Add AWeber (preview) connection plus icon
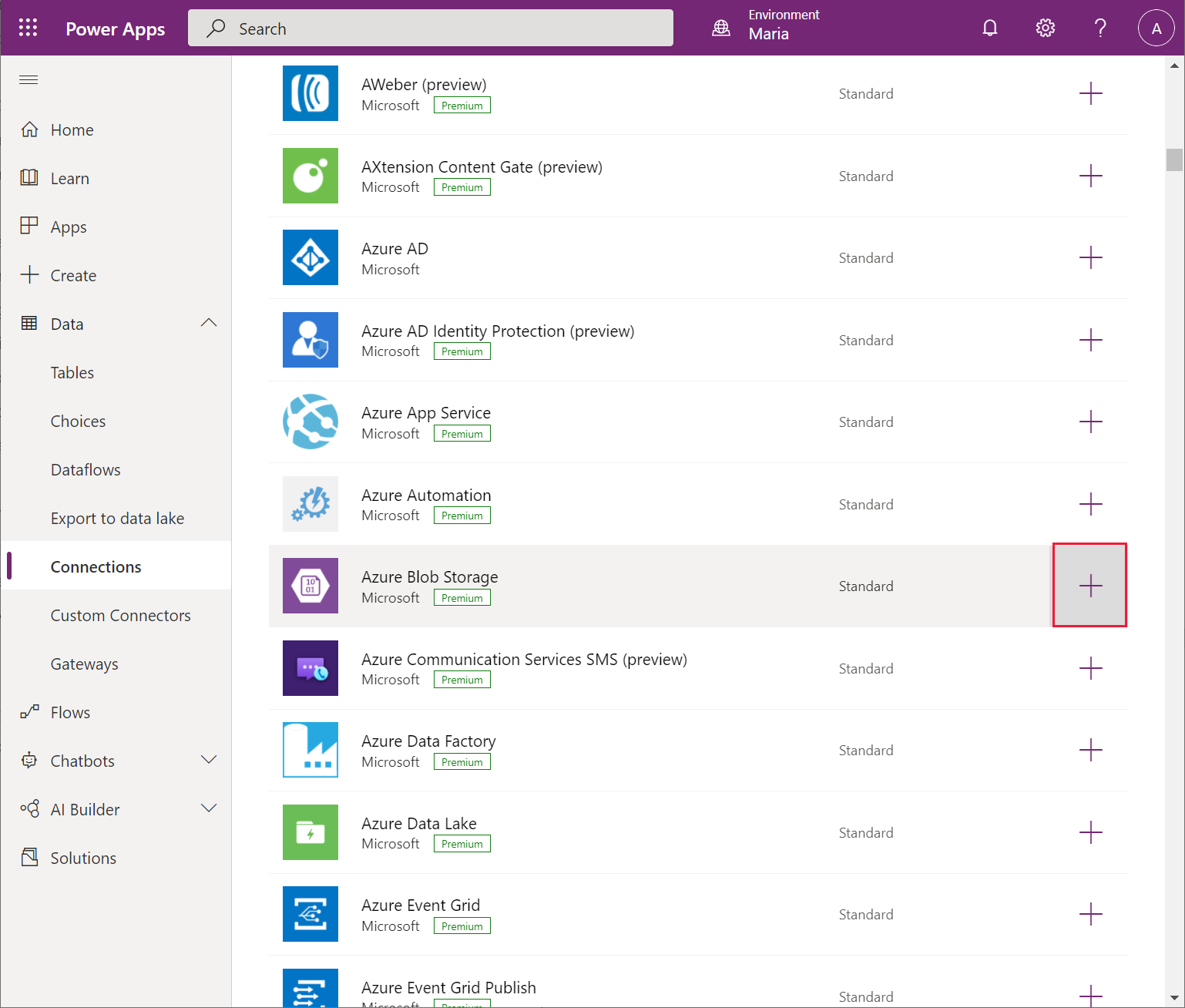Viewport: 1185px width, 1008px height. tap(1090, 94)
